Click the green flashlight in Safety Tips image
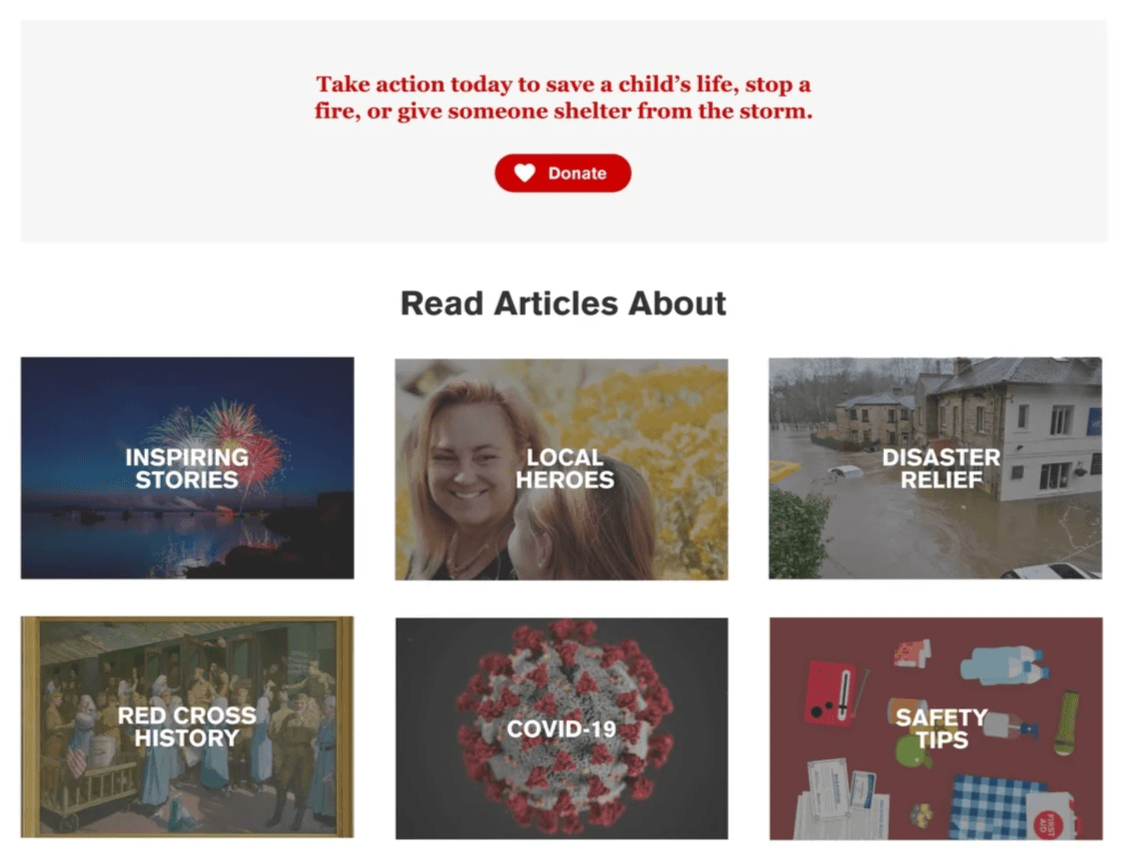Viewport: 1128px width, 860px height. coord(1065,723)
